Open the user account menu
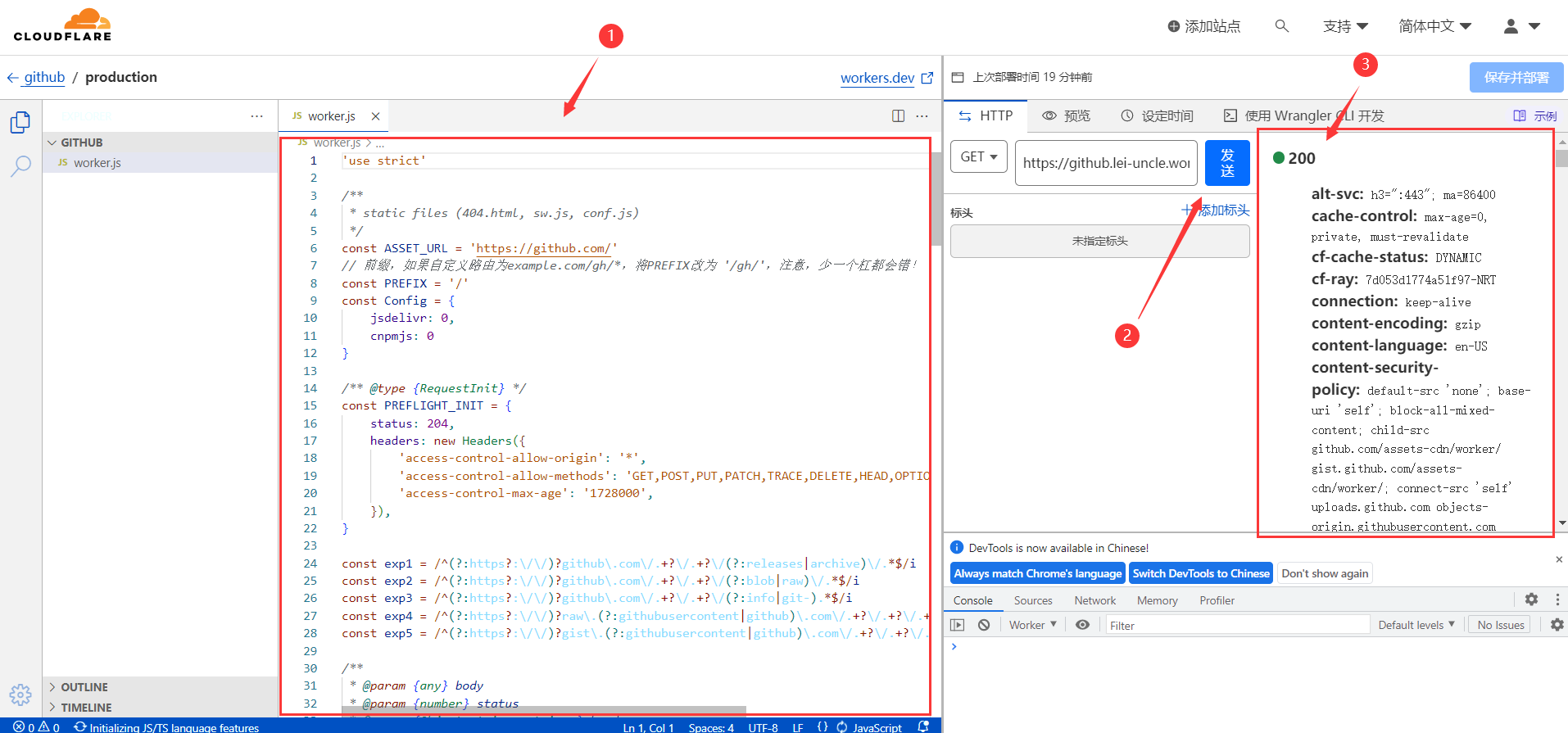Image resolution: width=1568 pixels, height=733 pixels. 1522,26
